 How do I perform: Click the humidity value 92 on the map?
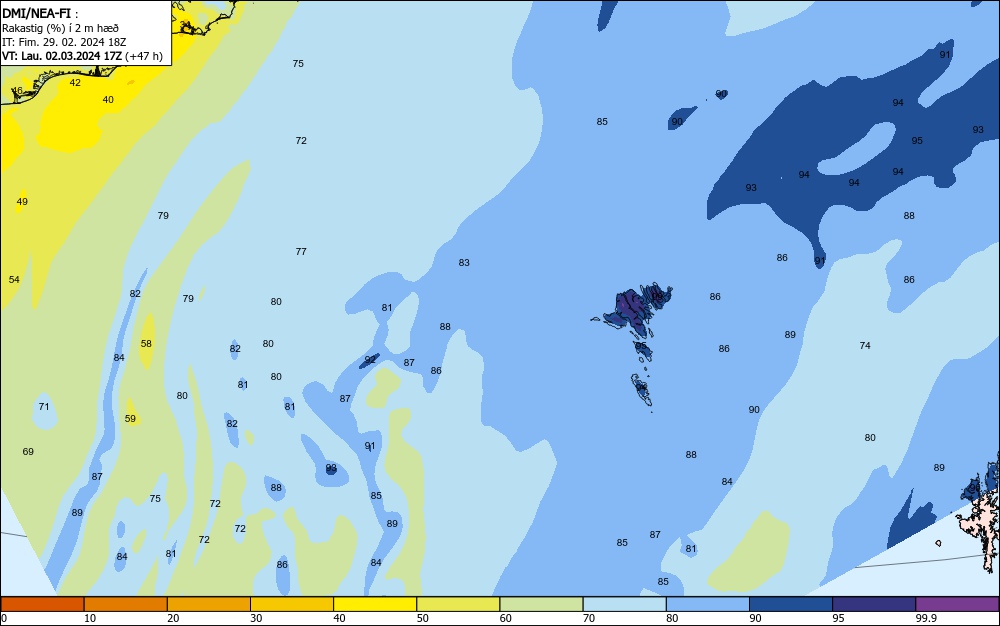coord(370,360)
